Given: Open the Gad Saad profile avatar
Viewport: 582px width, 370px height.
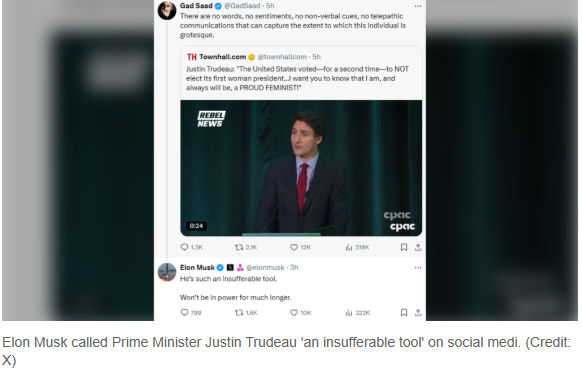Looking at the screenshot, I should 167,10.
